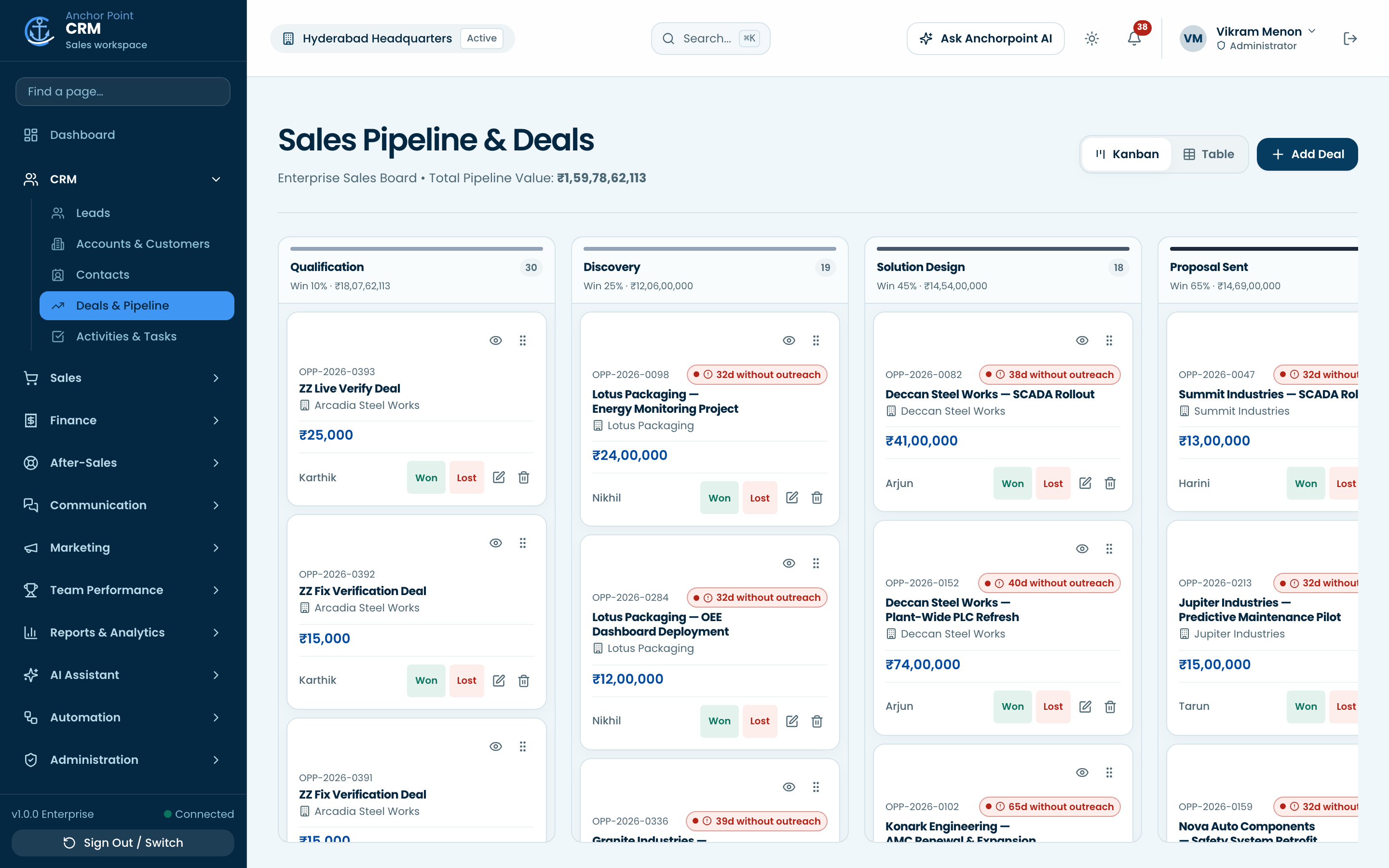The image size is (1389, 868).
Task: Delete the ZZ Live Verify Deal card
Action: (x=523, y=477)
